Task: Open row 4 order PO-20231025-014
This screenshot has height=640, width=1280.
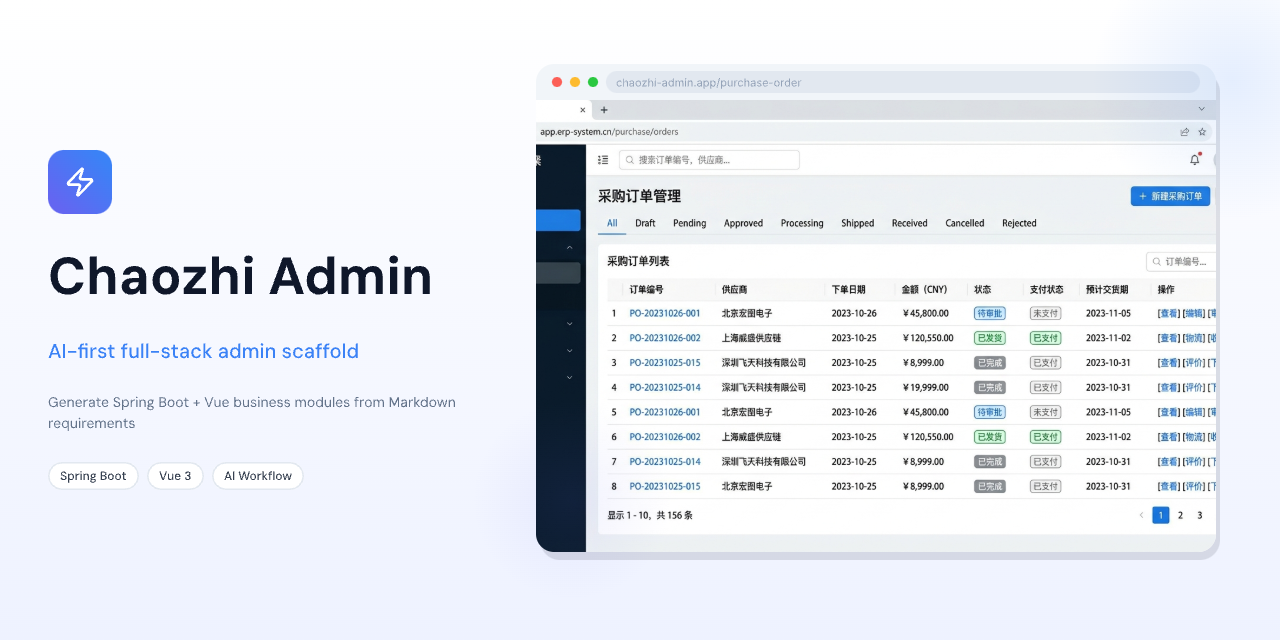Action: coord(665,388)
